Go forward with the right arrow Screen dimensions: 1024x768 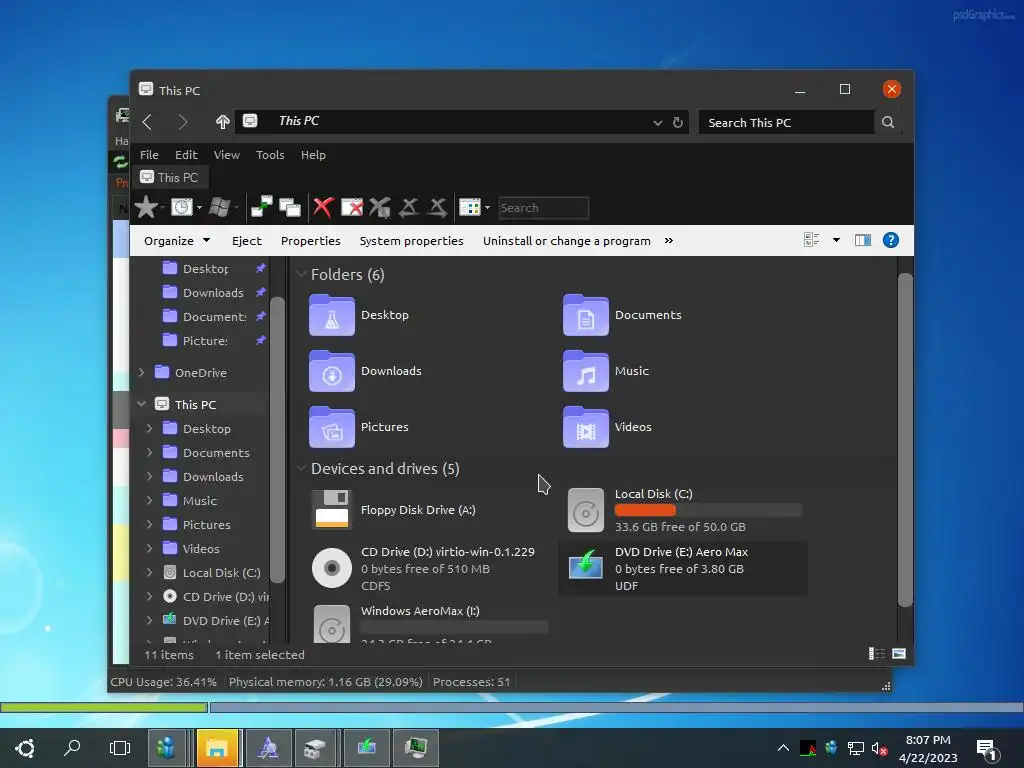pos(183,122)
